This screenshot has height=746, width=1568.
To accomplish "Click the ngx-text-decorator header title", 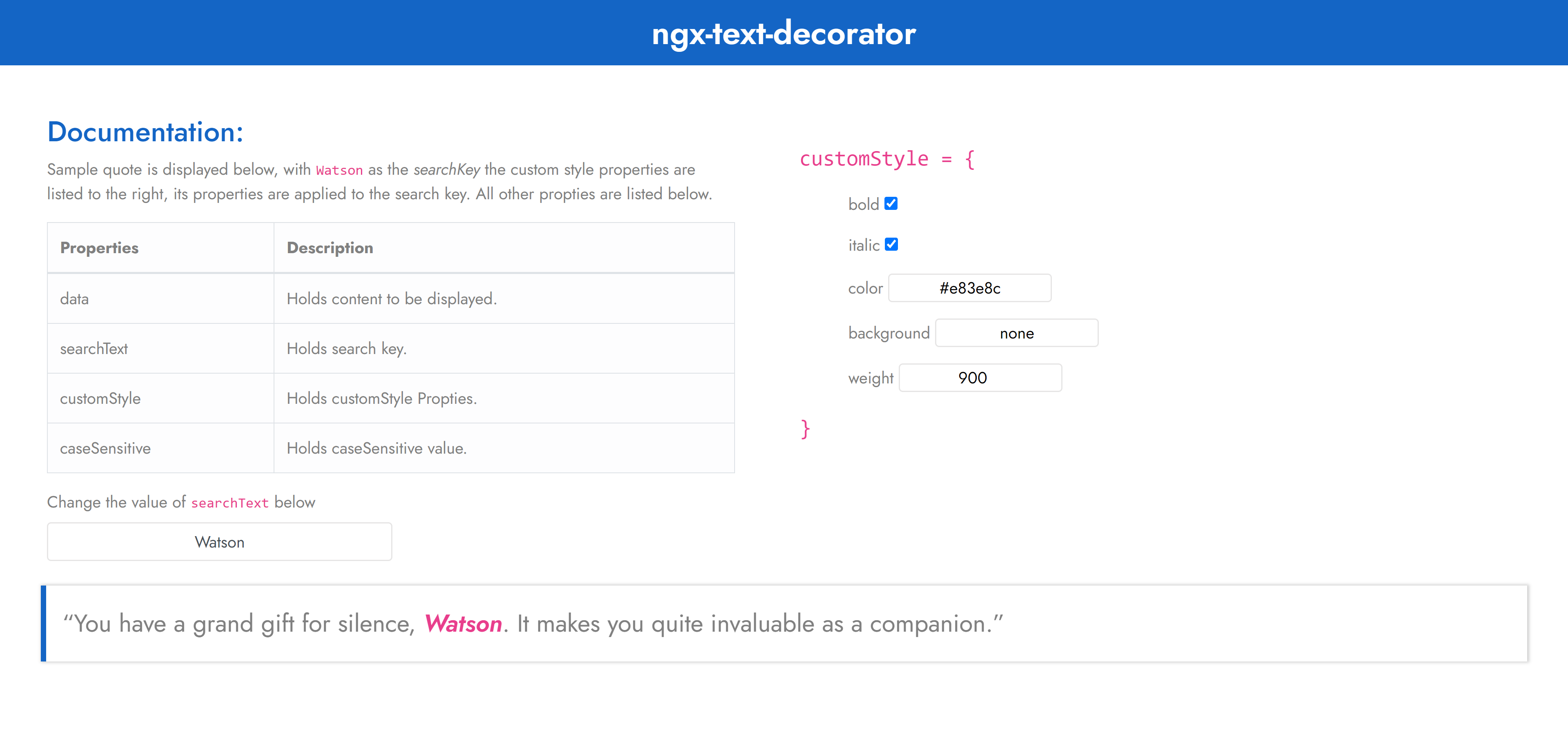I will (784, 33).
